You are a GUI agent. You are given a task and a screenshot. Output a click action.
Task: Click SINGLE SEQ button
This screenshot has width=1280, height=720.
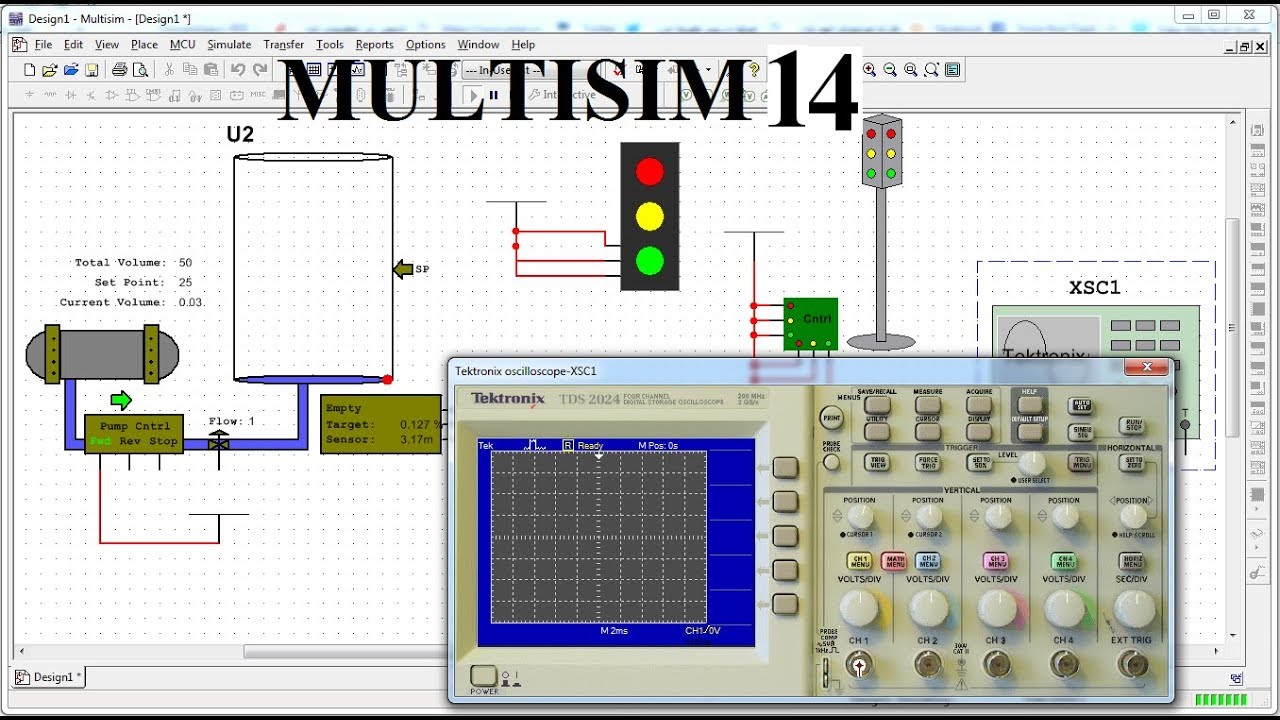click(1080, 432)
